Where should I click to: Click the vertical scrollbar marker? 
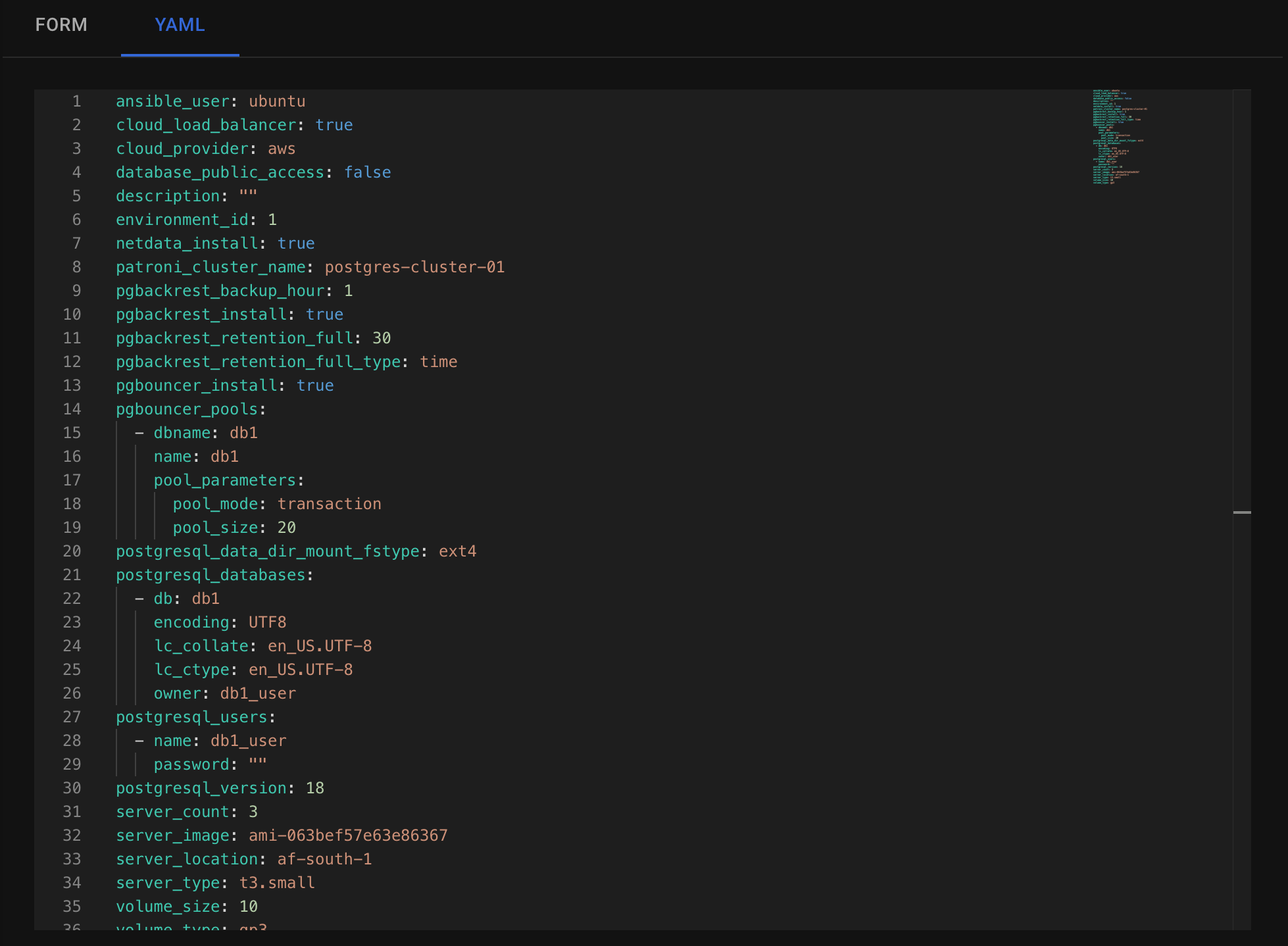point(1241,512)
